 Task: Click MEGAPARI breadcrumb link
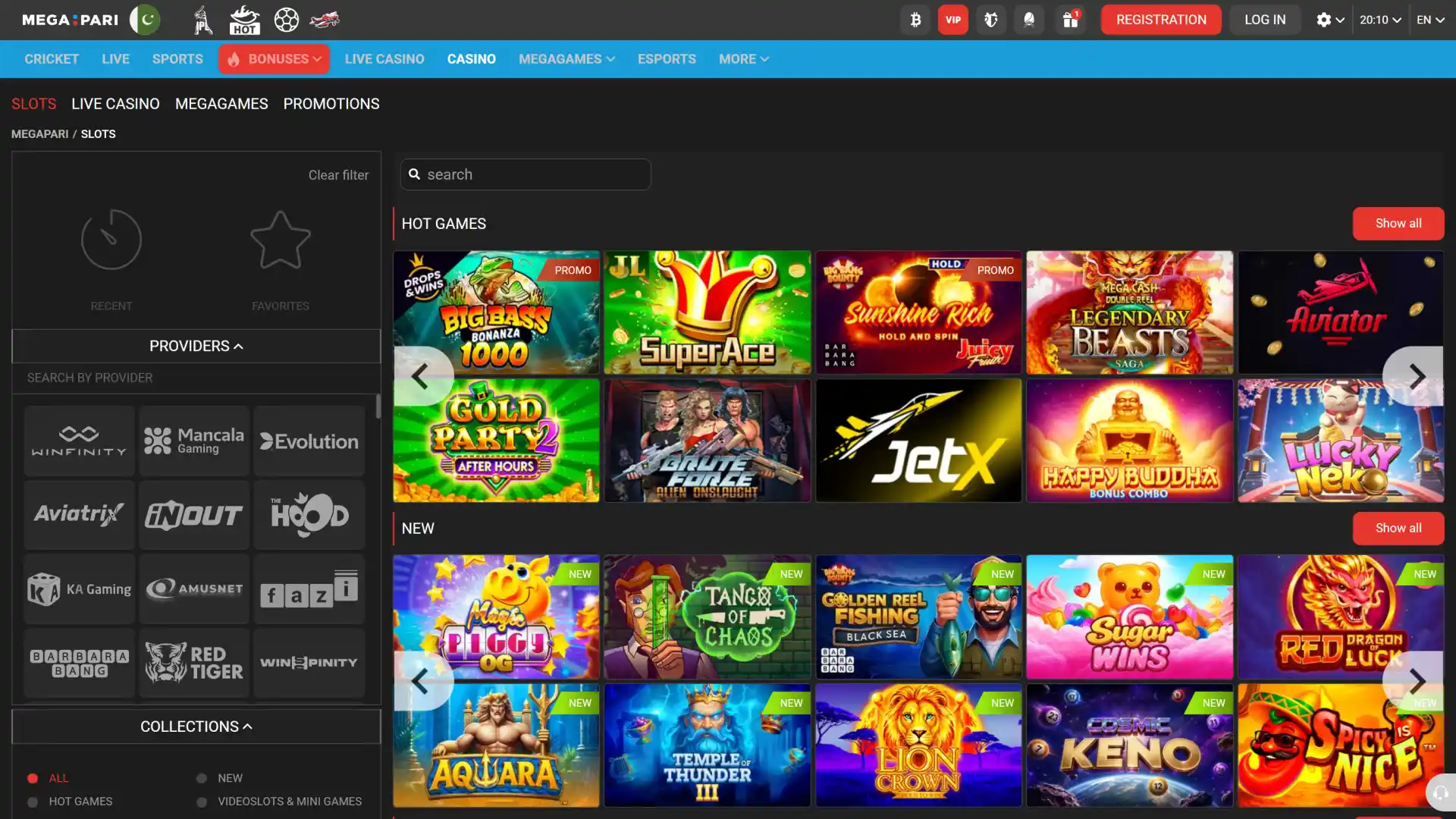pos(39,134)
